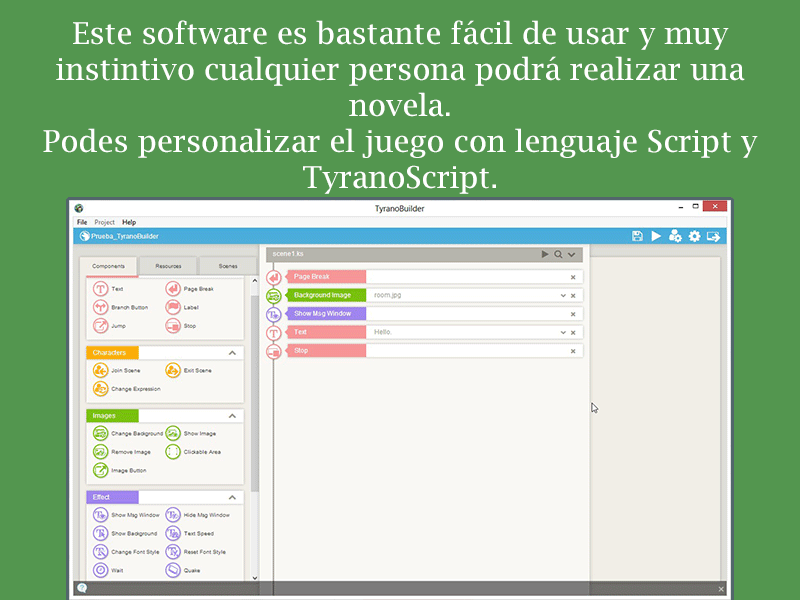Viewport: 800px width, 600px height.
Task: Delete the Background Image timeline row
Action: tap(573, 295)
